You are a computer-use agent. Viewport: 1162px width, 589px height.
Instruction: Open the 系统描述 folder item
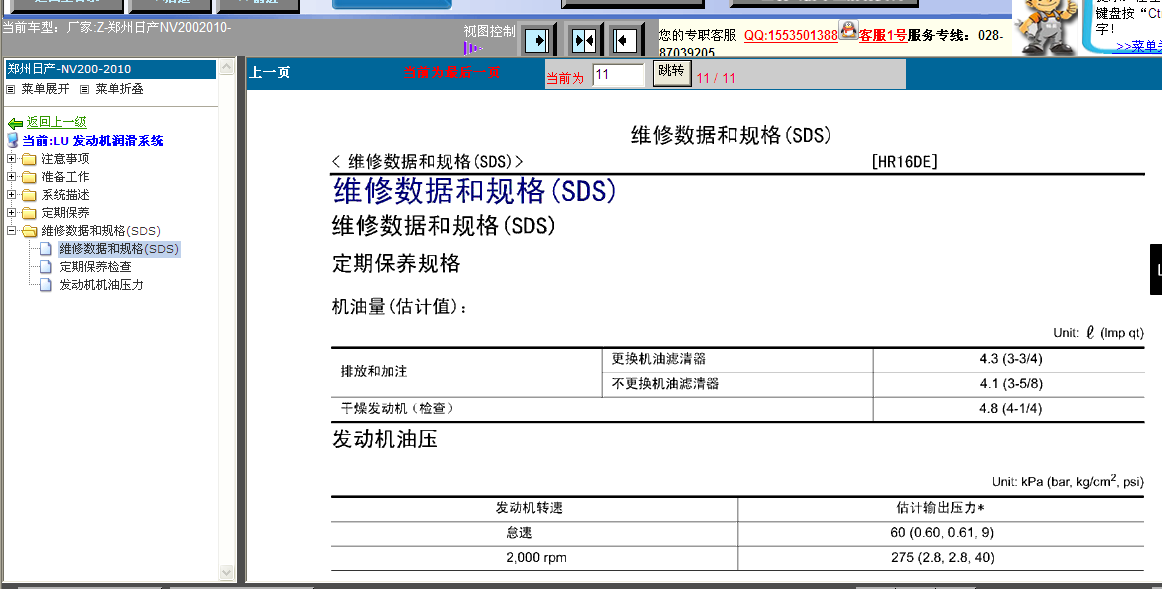(65, 195)
